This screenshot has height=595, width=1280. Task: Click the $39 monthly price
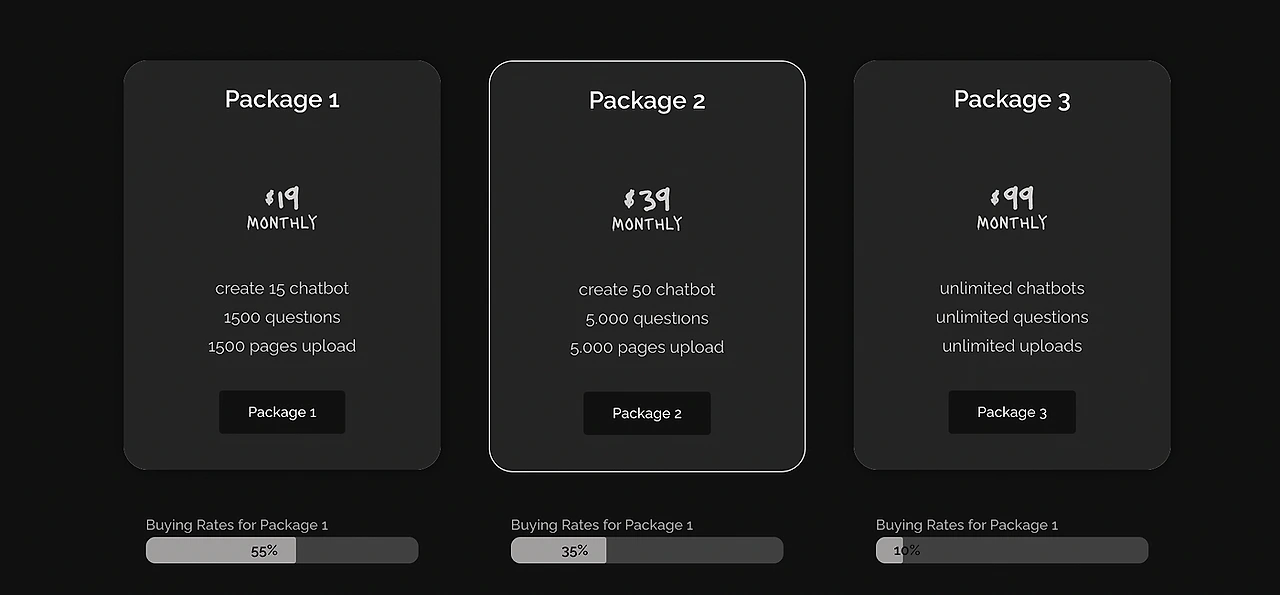point(647,209)
